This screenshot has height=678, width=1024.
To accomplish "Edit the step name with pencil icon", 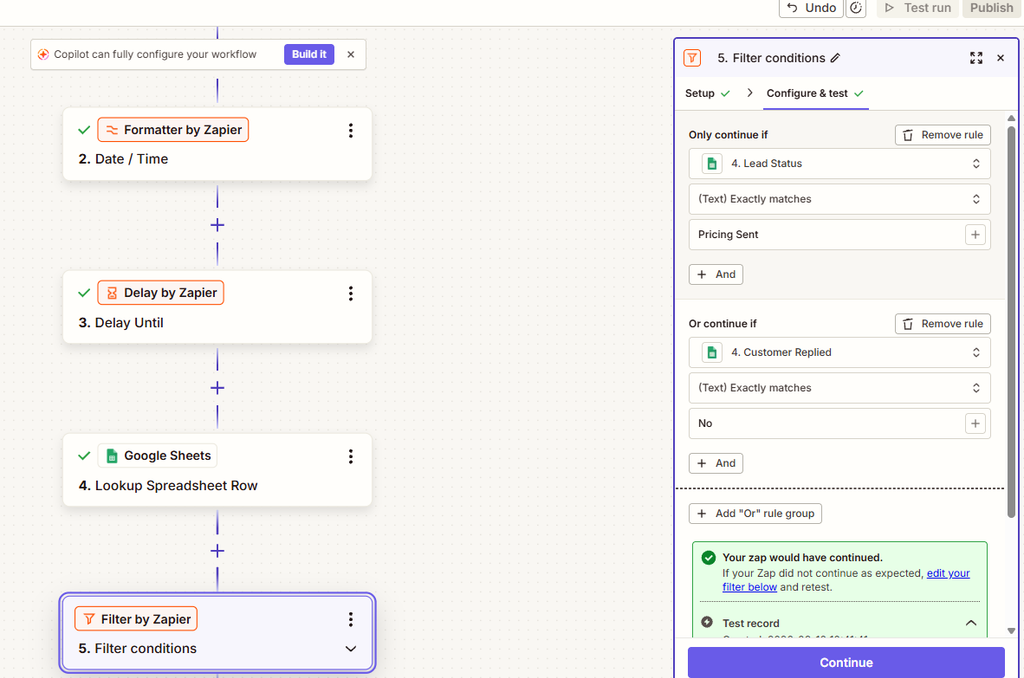I will [x=835, y=58].
